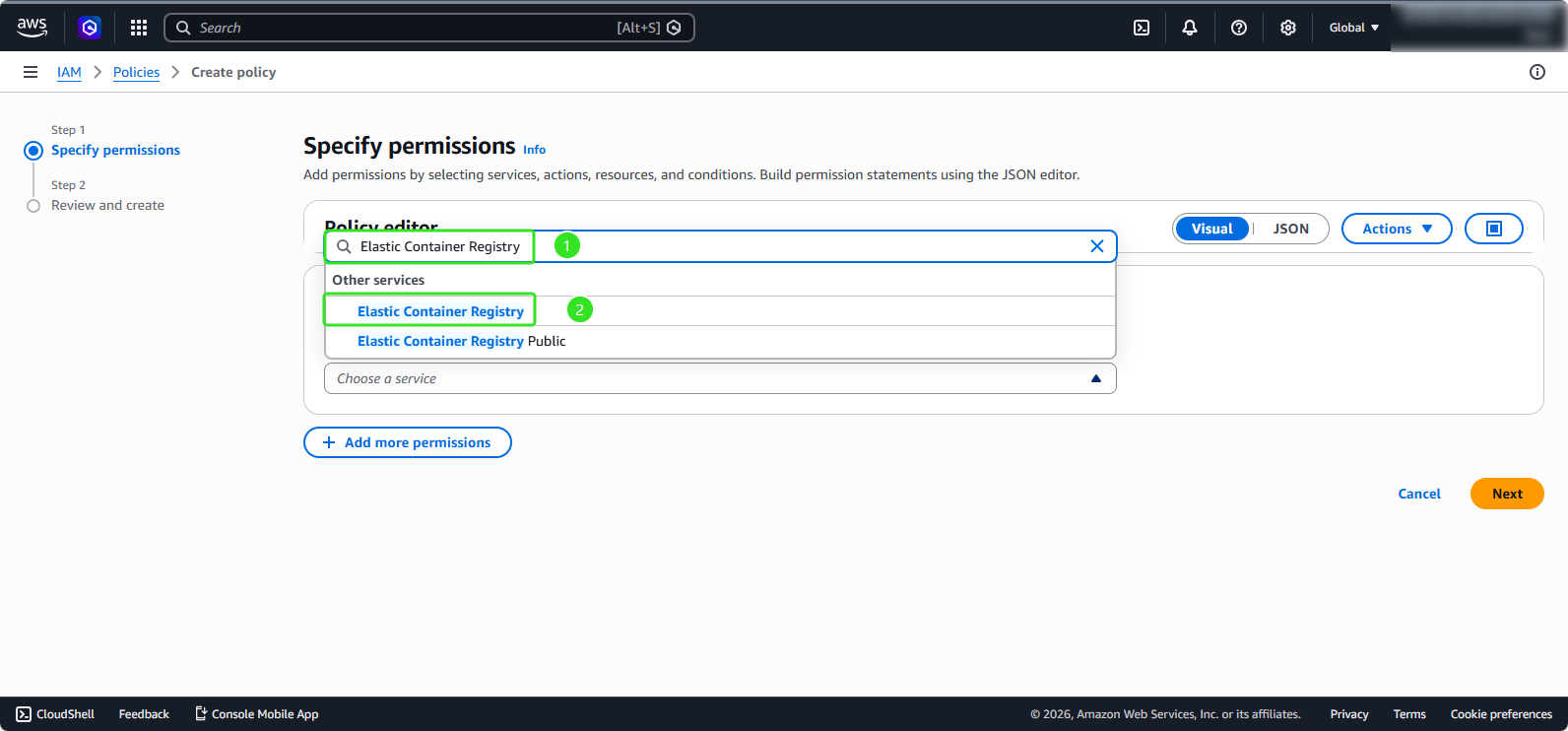Switch the policy editor to JSON mode

[x=1291, y=229]
